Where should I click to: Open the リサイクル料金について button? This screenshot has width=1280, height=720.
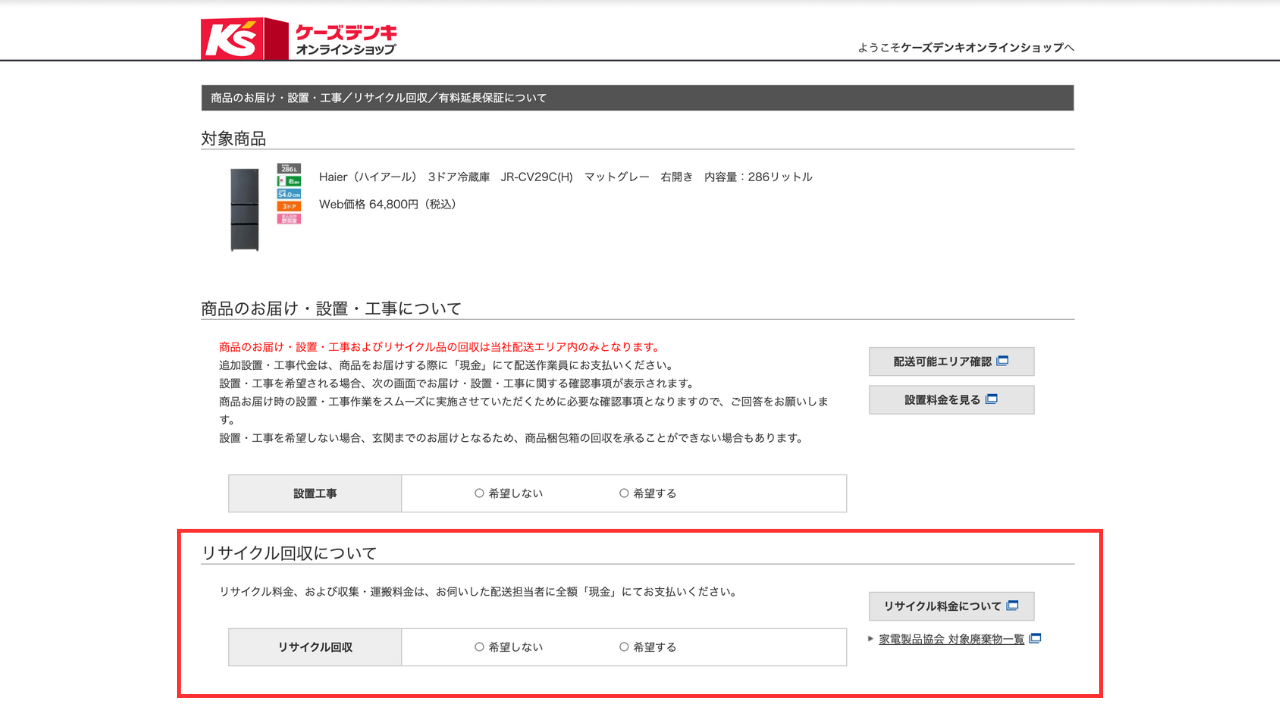[x=951, y=606]
